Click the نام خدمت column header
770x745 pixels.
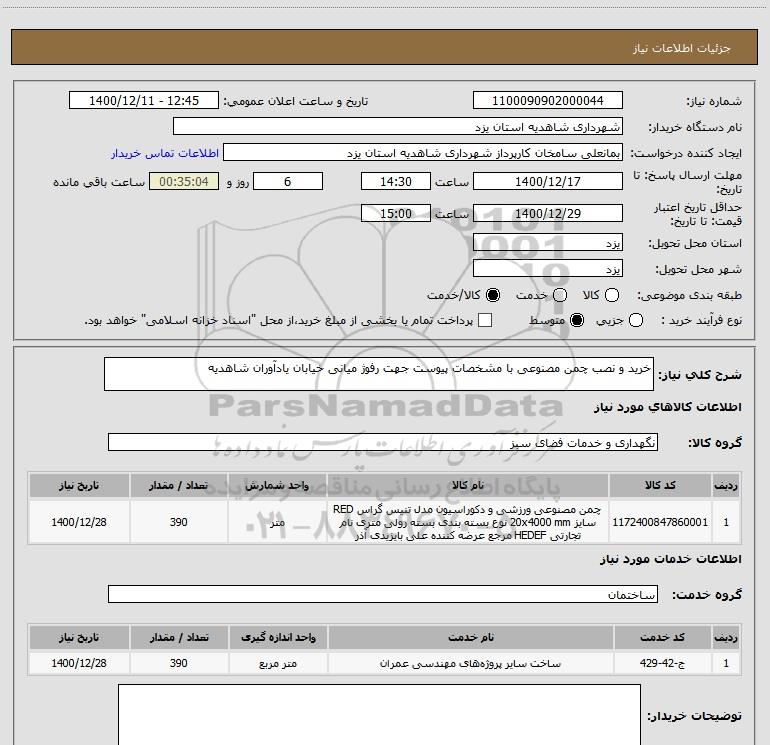click(x=470, y=637)
